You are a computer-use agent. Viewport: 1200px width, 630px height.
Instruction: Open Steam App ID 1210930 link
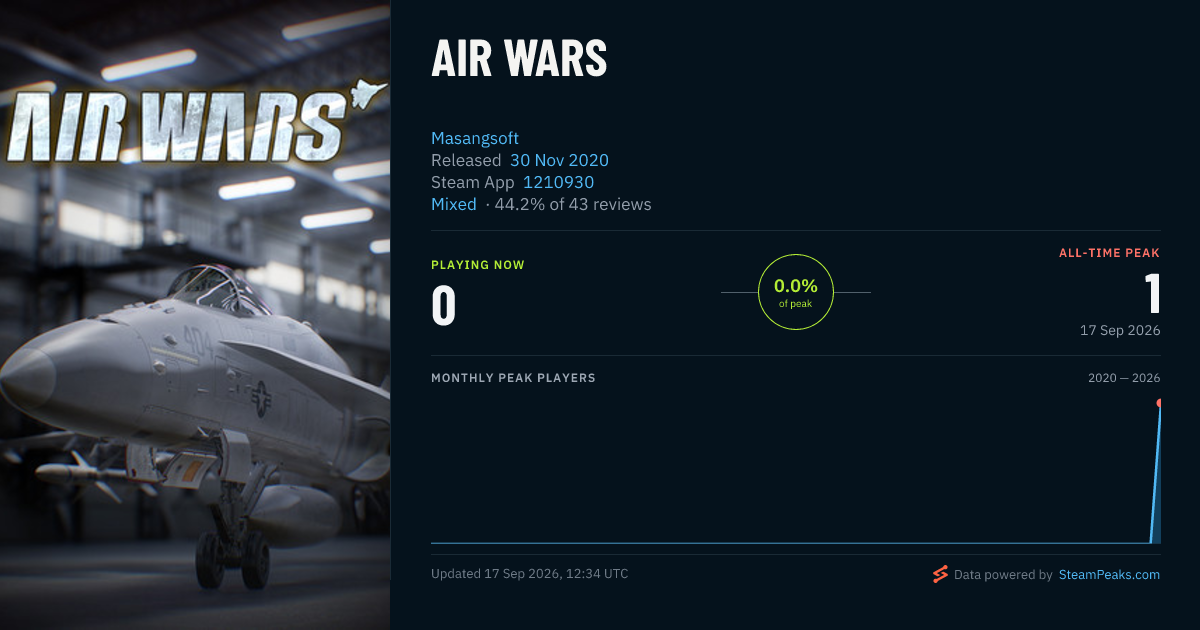pos(558,182)
